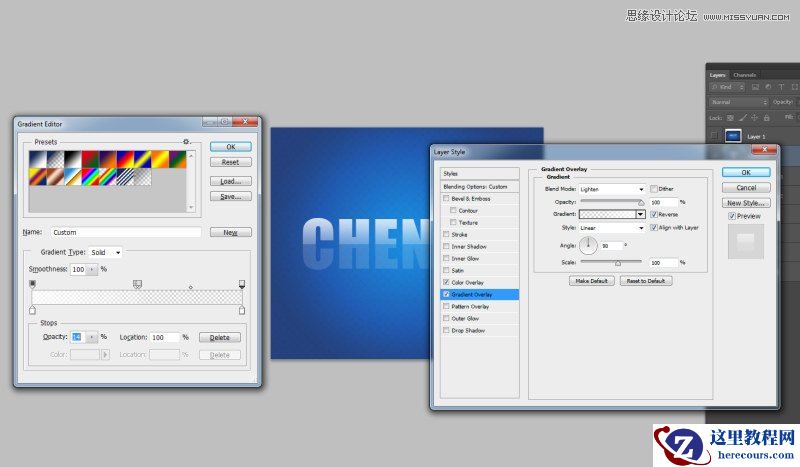The image size is (800, 467).
Task: Pick the rainbow spectrum gradient preset
Action: coord(90,177)
